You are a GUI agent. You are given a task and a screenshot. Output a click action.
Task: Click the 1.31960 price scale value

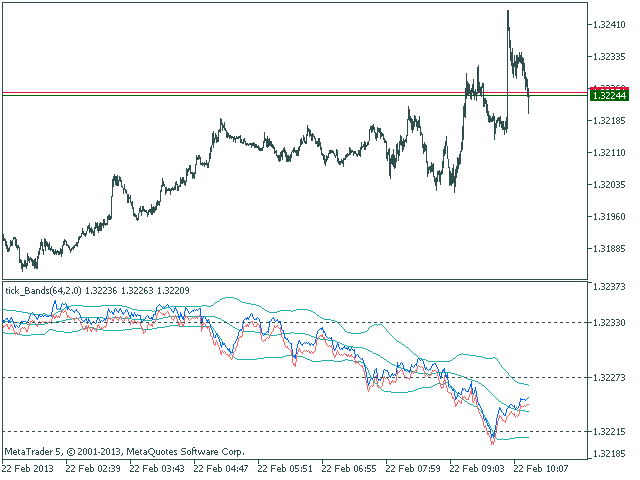pyautogui.click(x=609, y=217)
